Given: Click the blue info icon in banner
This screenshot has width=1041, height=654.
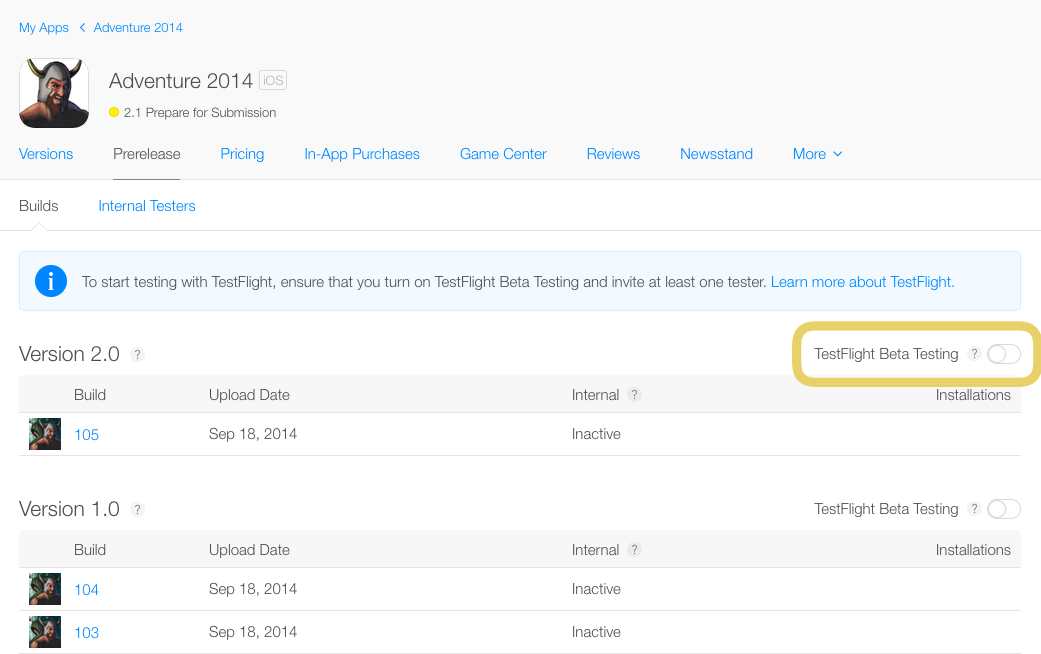Looking at the screenshot, I should (51, 282).
